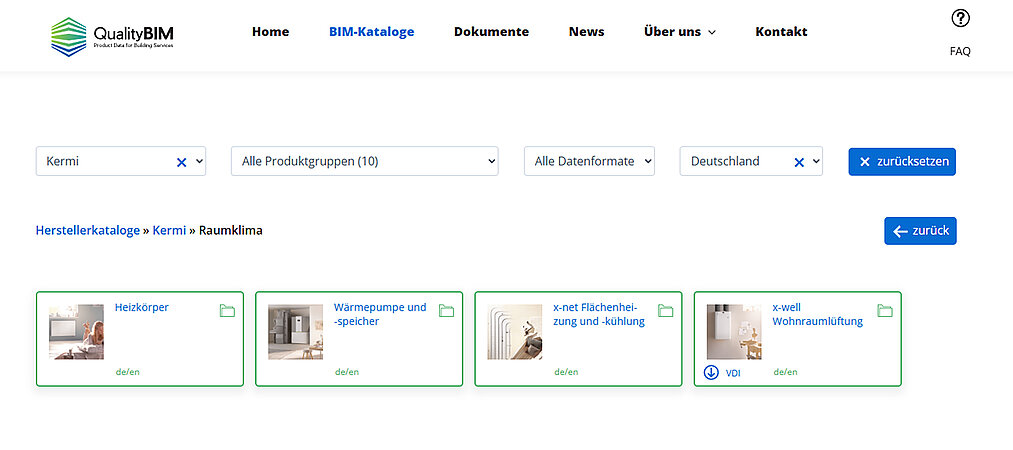Open the Dokumente menu item
The height and width of the screenshot is (450, 1013).
coord(491,32)
